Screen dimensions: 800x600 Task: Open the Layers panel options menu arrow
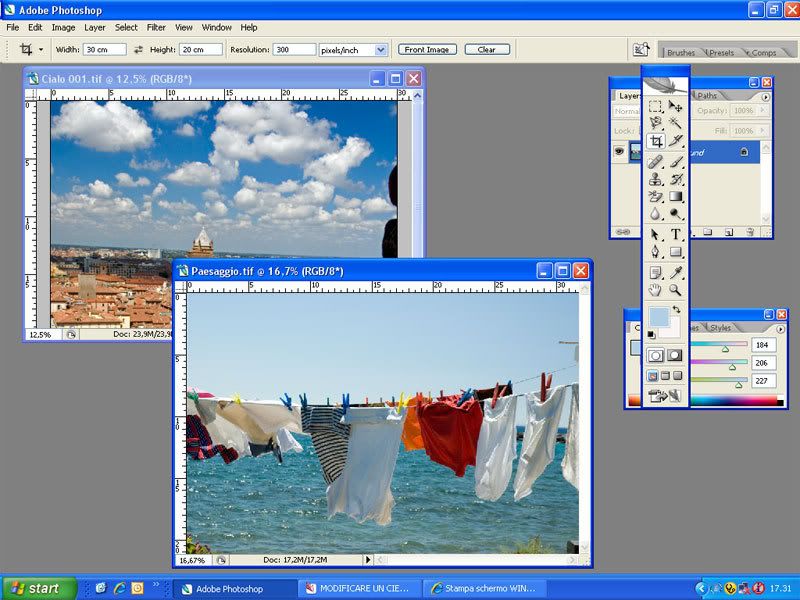pyautogui.click(x=765, y=96)
